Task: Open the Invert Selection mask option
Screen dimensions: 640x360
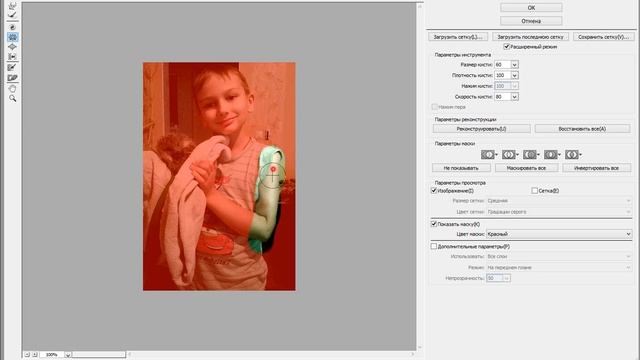Action: pyautogui.click(x=573, y=155)
